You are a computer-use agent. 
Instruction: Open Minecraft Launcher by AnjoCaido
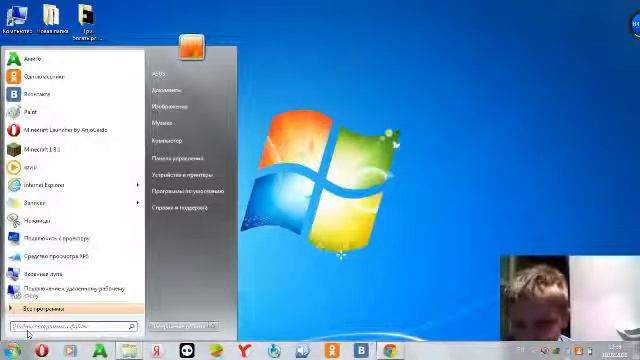coord(74,130)
